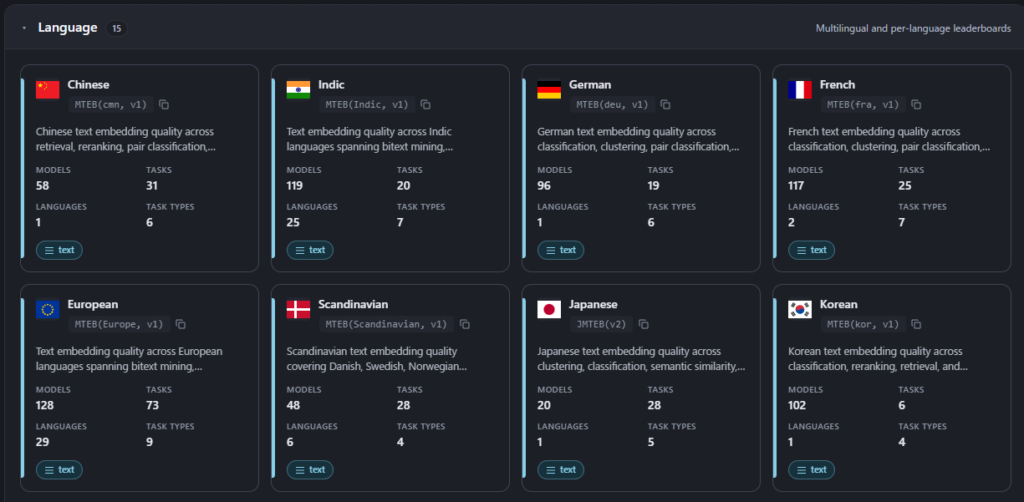Copy the JMTEB(v2) benchmark name

point(643,324)
